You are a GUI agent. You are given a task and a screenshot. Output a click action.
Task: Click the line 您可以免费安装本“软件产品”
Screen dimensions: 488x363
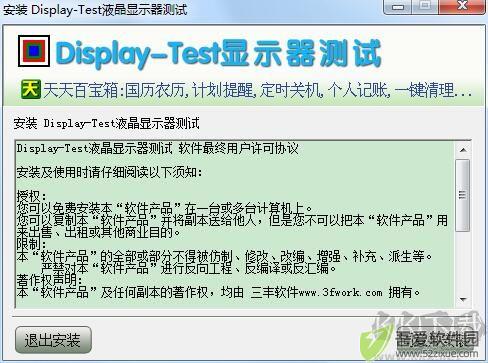click(x=165, y=209)
